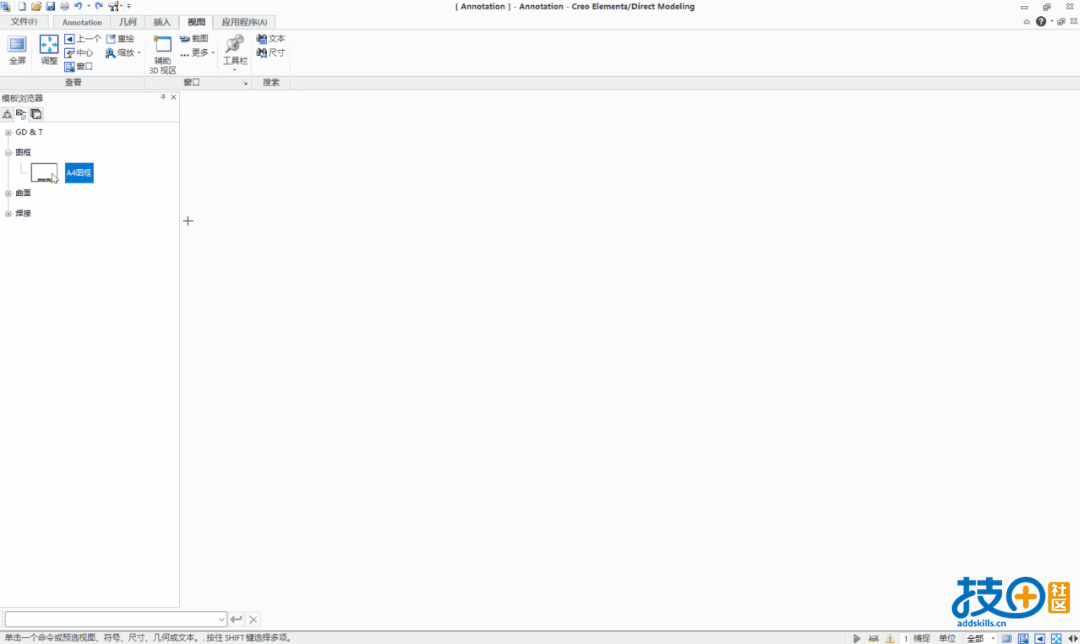Click the command line enter arrow button
Viewport: 1080px width, 644px height.
click(x=236, y=619)
